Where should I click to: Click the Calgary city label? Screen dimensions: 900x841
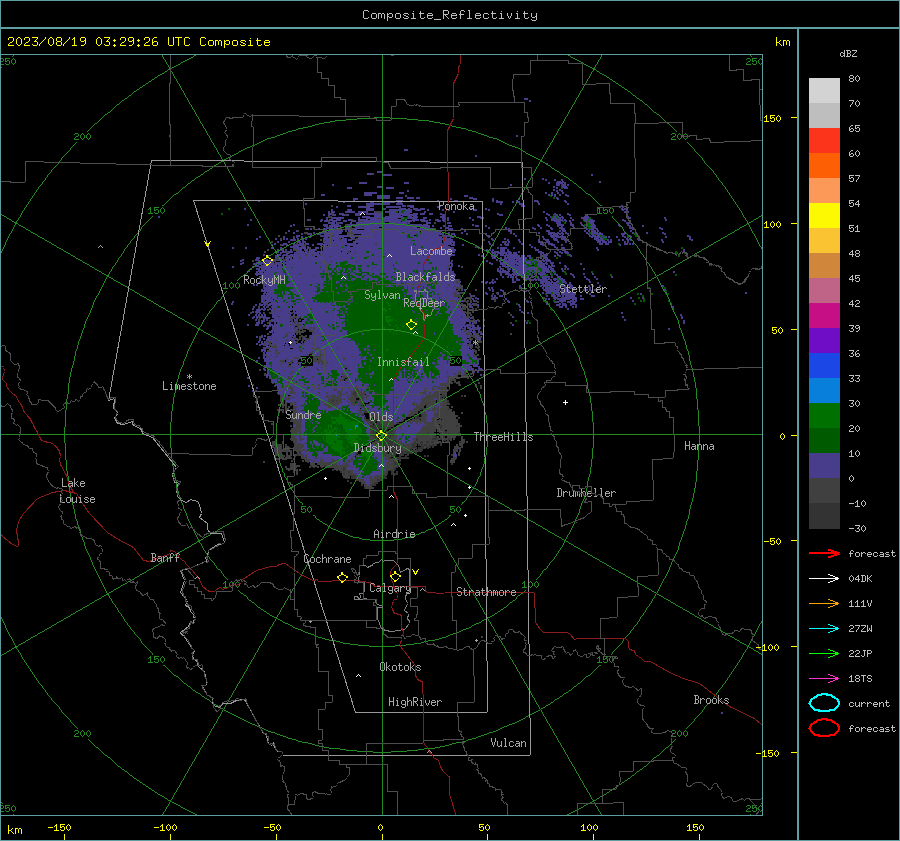390,588
